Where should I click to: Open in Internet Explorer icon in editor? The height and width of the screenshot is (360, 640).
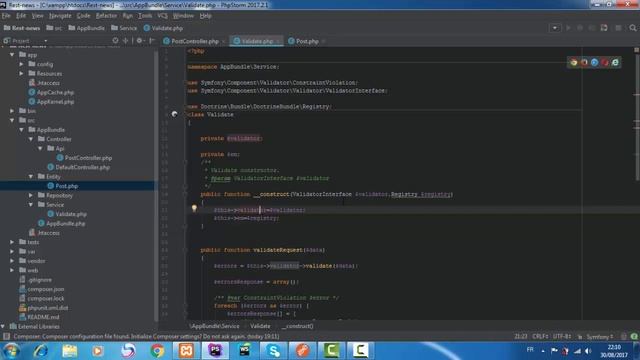point(615,62)
